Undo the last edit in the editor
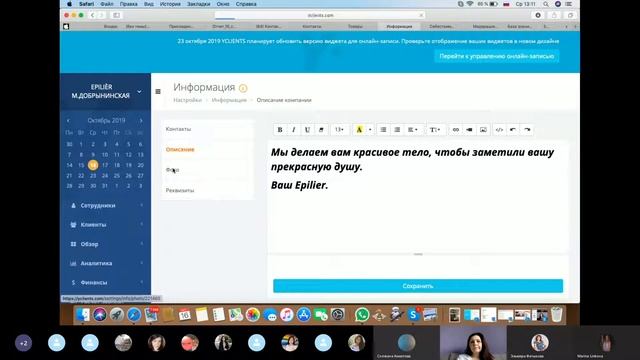Image resolution: width=640 pixels, height=360 pixels. click(513, 130)
